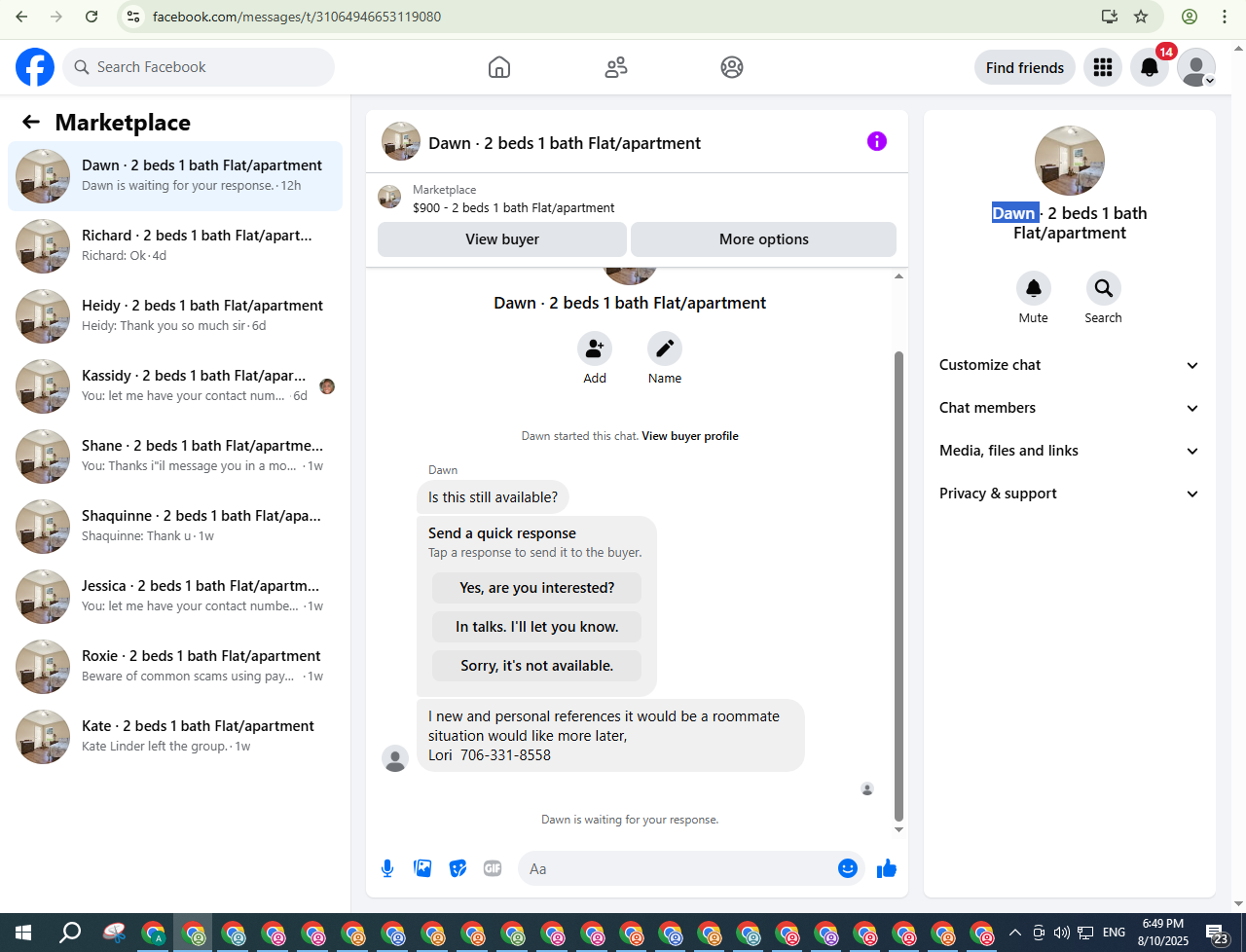Open the $900 Marketplace listing thumbnail
This screenshot has width=1246, height=952.
(x=389, y=197)
